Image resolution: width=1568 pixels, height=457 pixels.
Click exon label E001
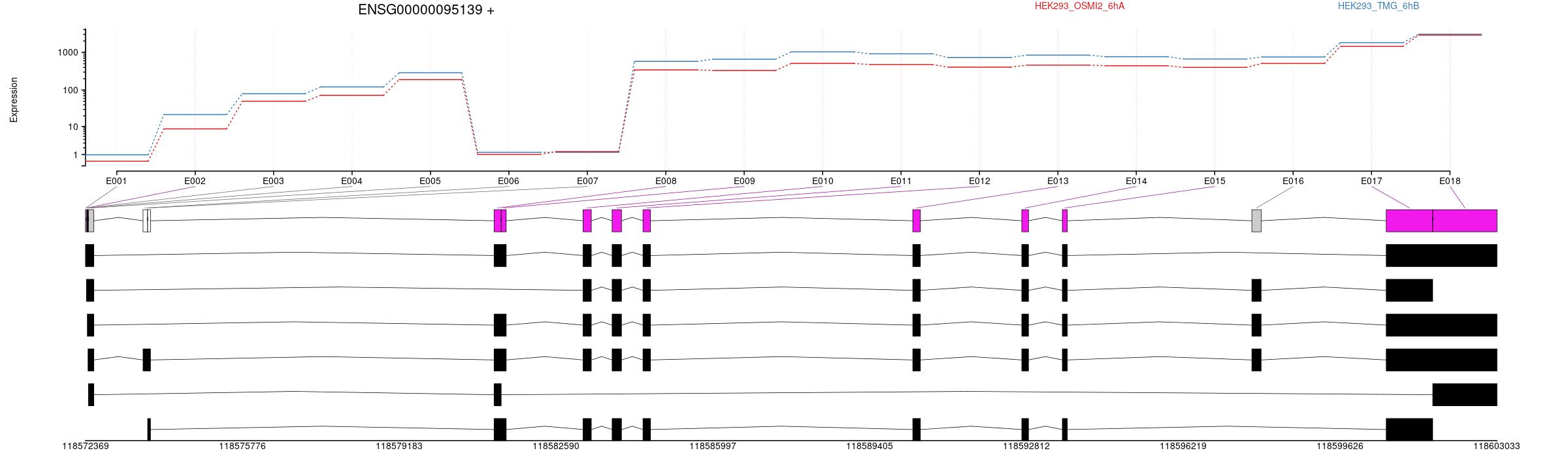click(116, 181)
